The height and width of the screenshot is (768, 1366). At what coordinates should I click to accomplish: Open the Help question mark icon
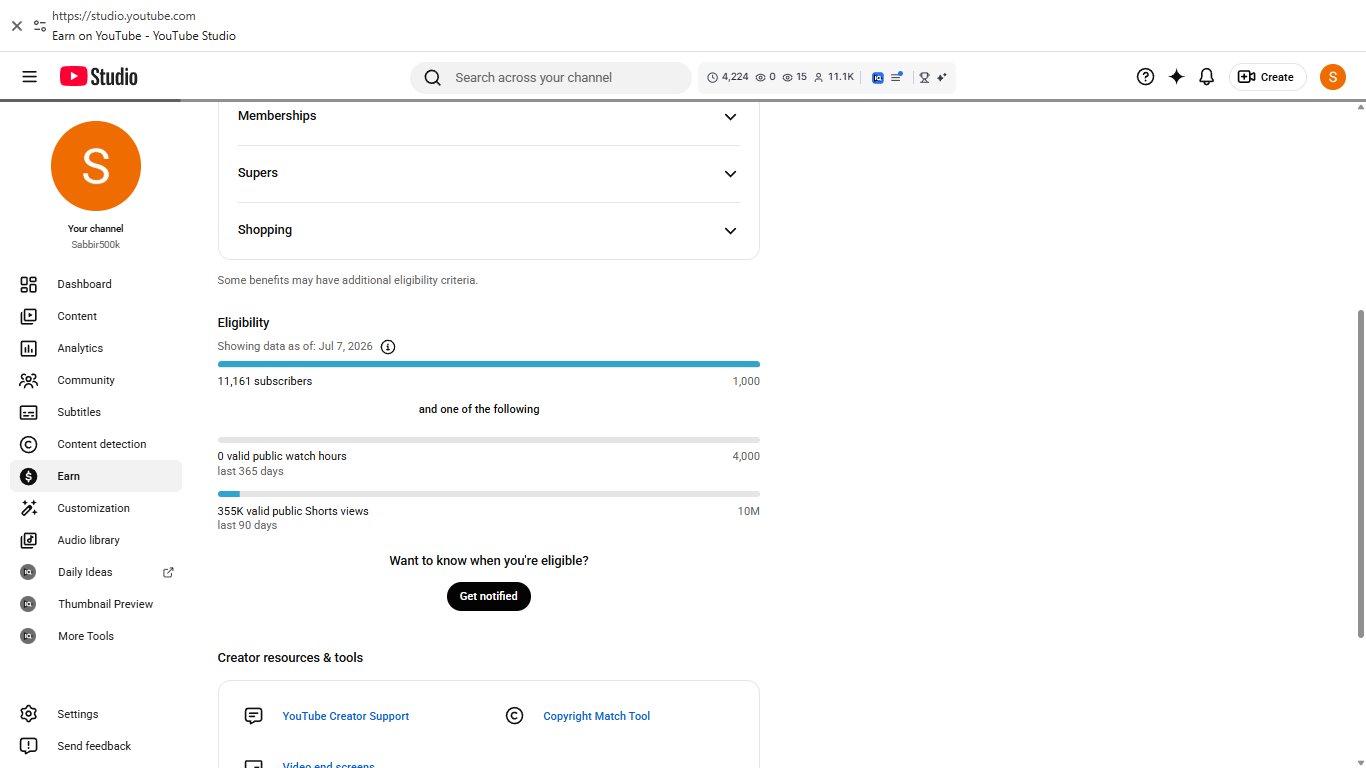pos(1146,77)
